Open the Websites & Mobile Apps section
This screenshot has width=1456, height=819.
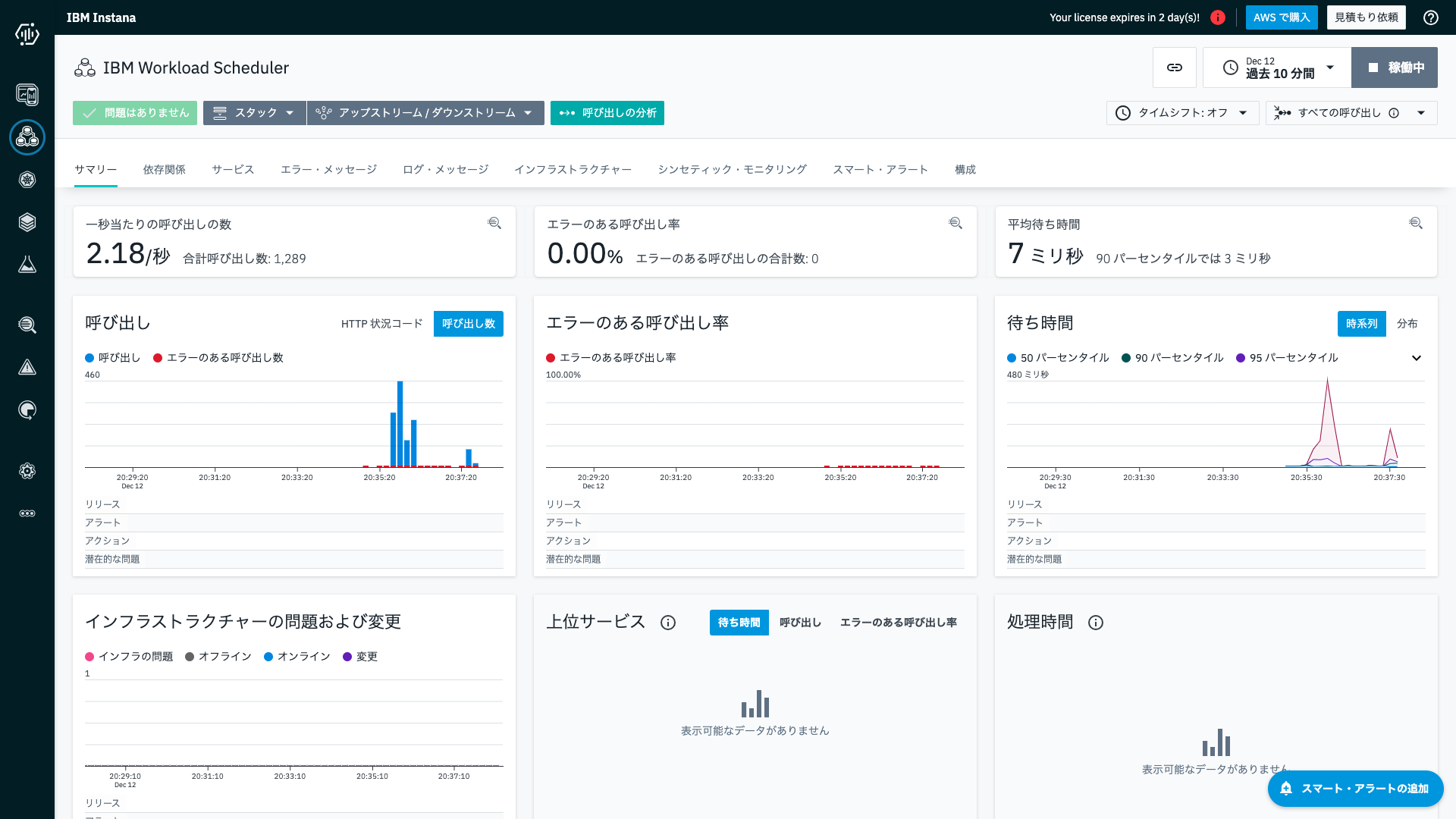pos(27,95)
